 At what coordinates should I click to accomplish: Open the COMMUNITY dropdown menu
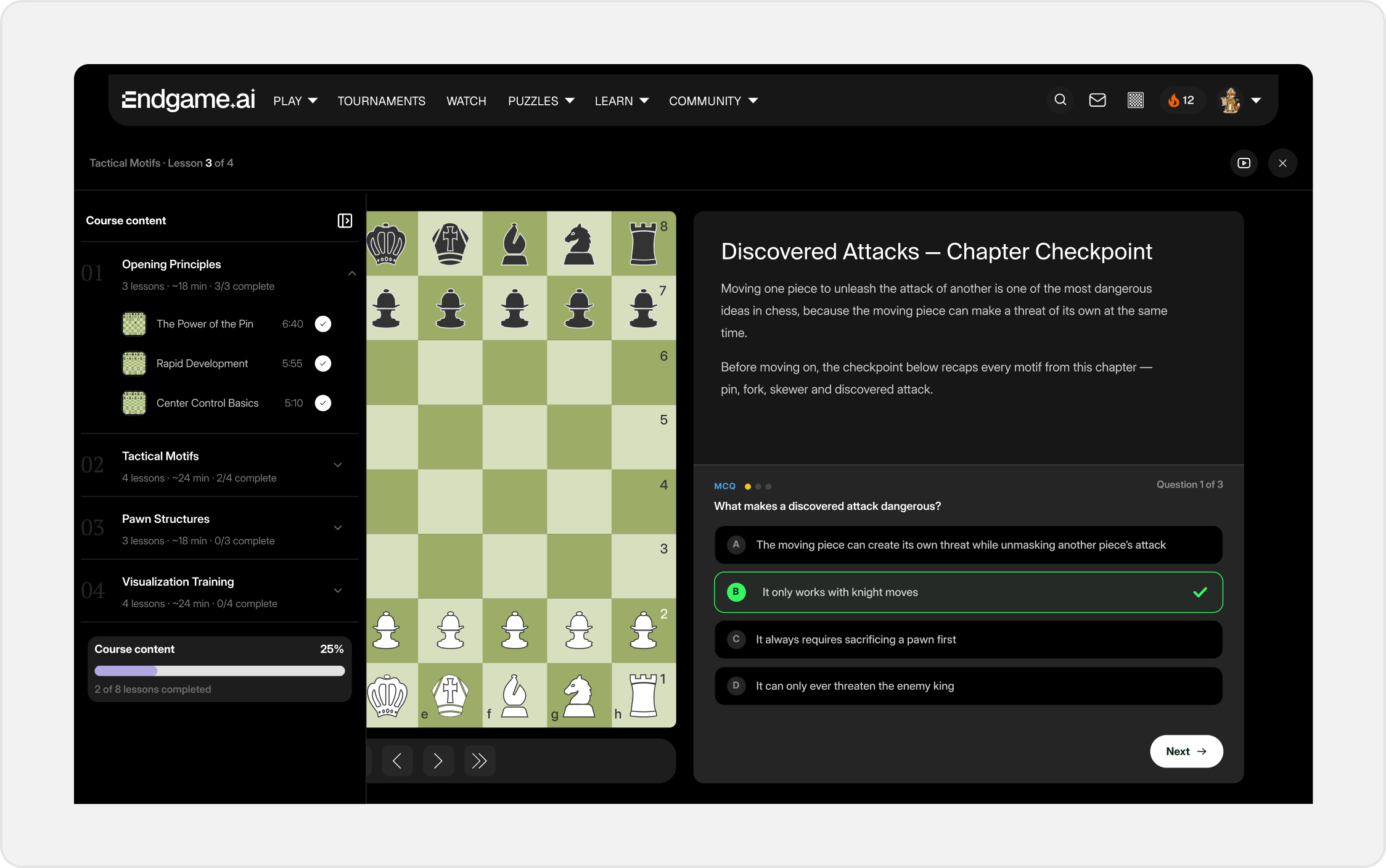coord(713,101)
